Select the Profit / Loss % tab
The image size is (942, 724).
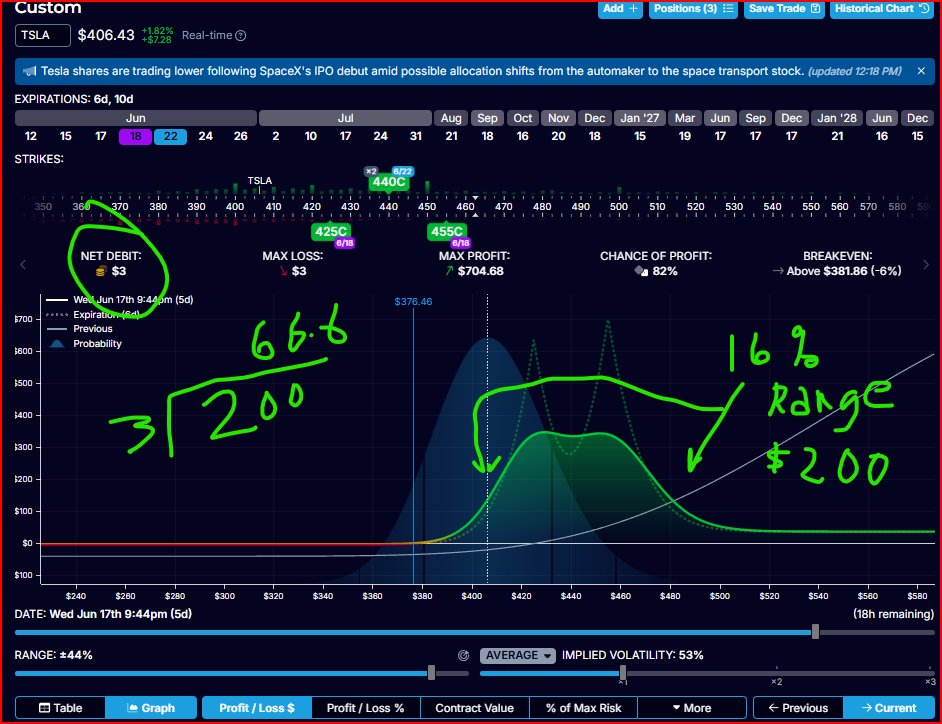click(x=365, y=708)
